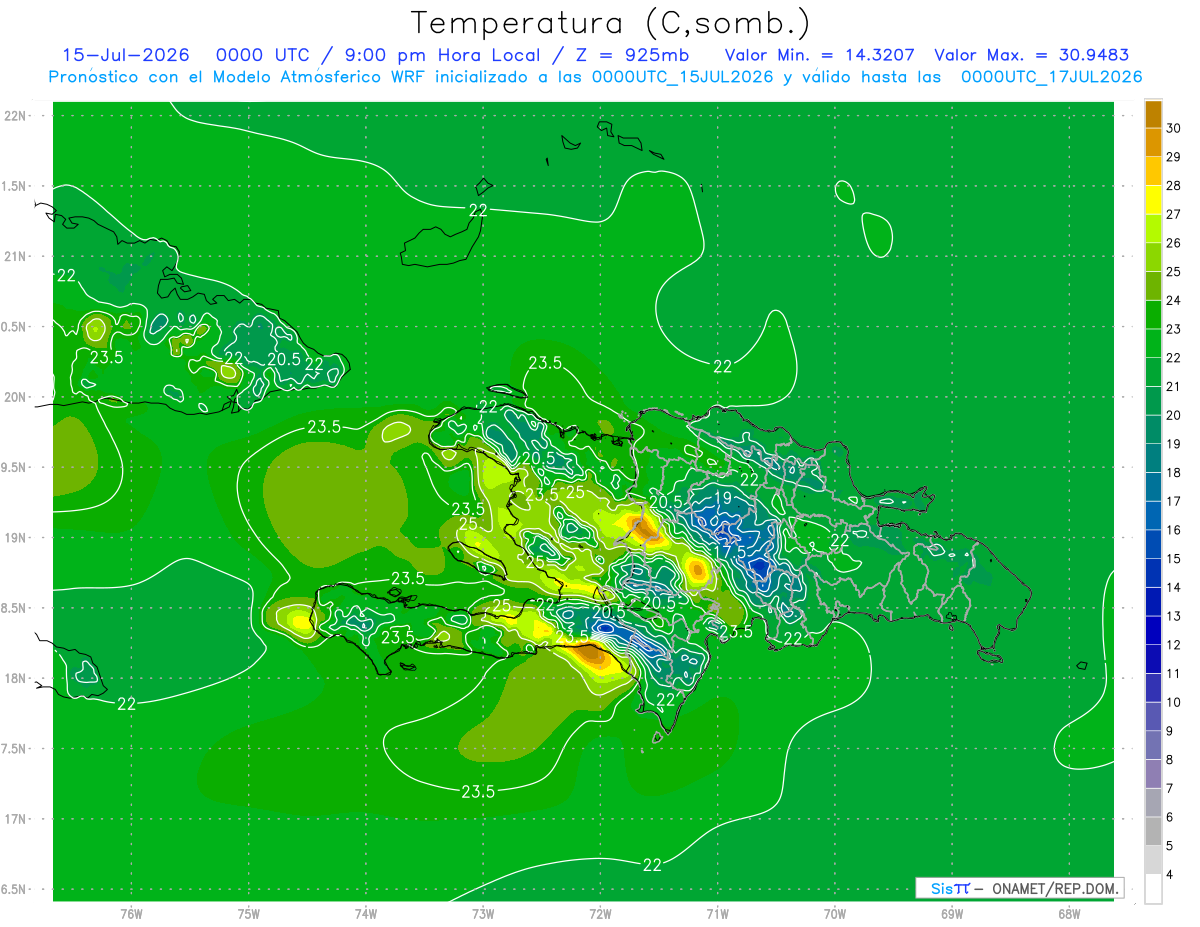Click the topmost brown legend band above 30
The width and height of the screenshot is (1200, 927).
click(x=1153, y=114)
